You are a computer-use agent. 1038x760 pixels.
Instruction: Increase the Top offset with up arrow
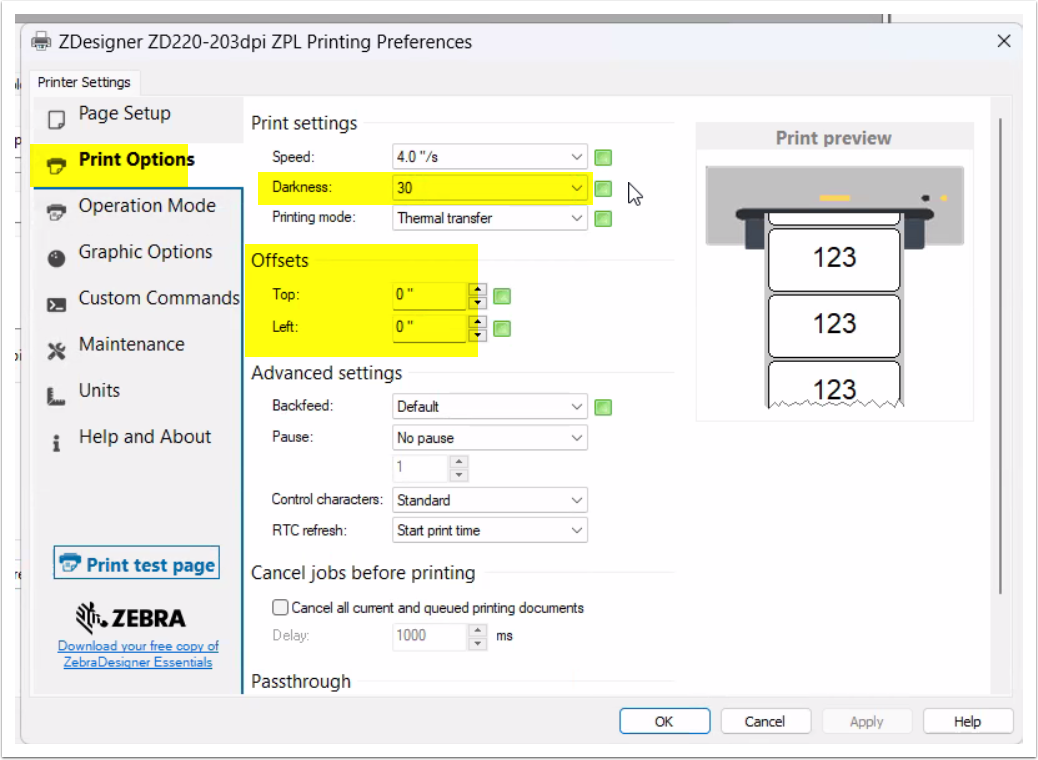pos(478,289)
